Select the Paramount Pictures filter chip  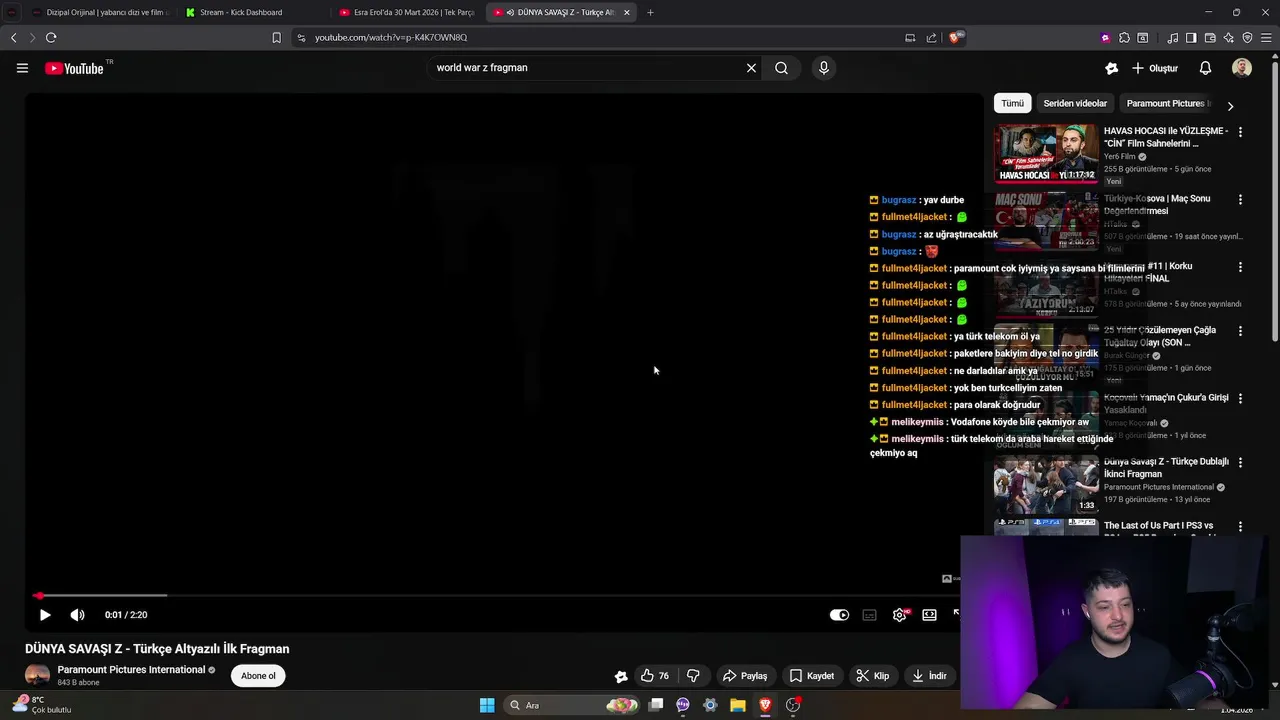pyautogui.click(x=1166, y=103)
